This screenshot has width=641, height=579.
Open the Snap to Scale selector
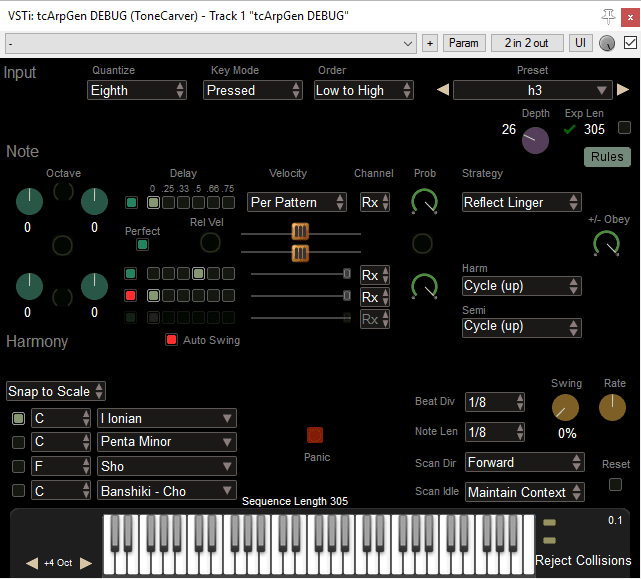pos(56,391)
